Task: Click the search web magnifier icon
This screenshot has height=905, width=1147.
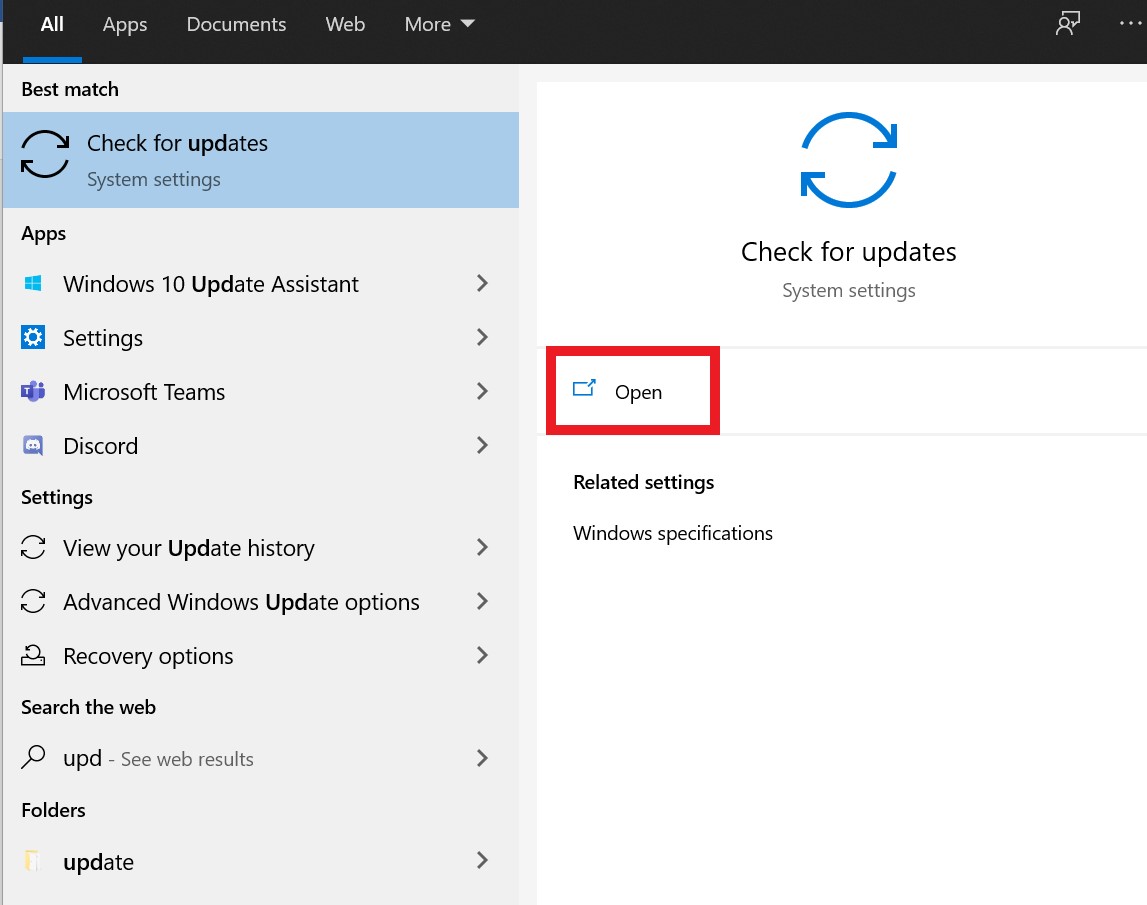Action: 33,759
